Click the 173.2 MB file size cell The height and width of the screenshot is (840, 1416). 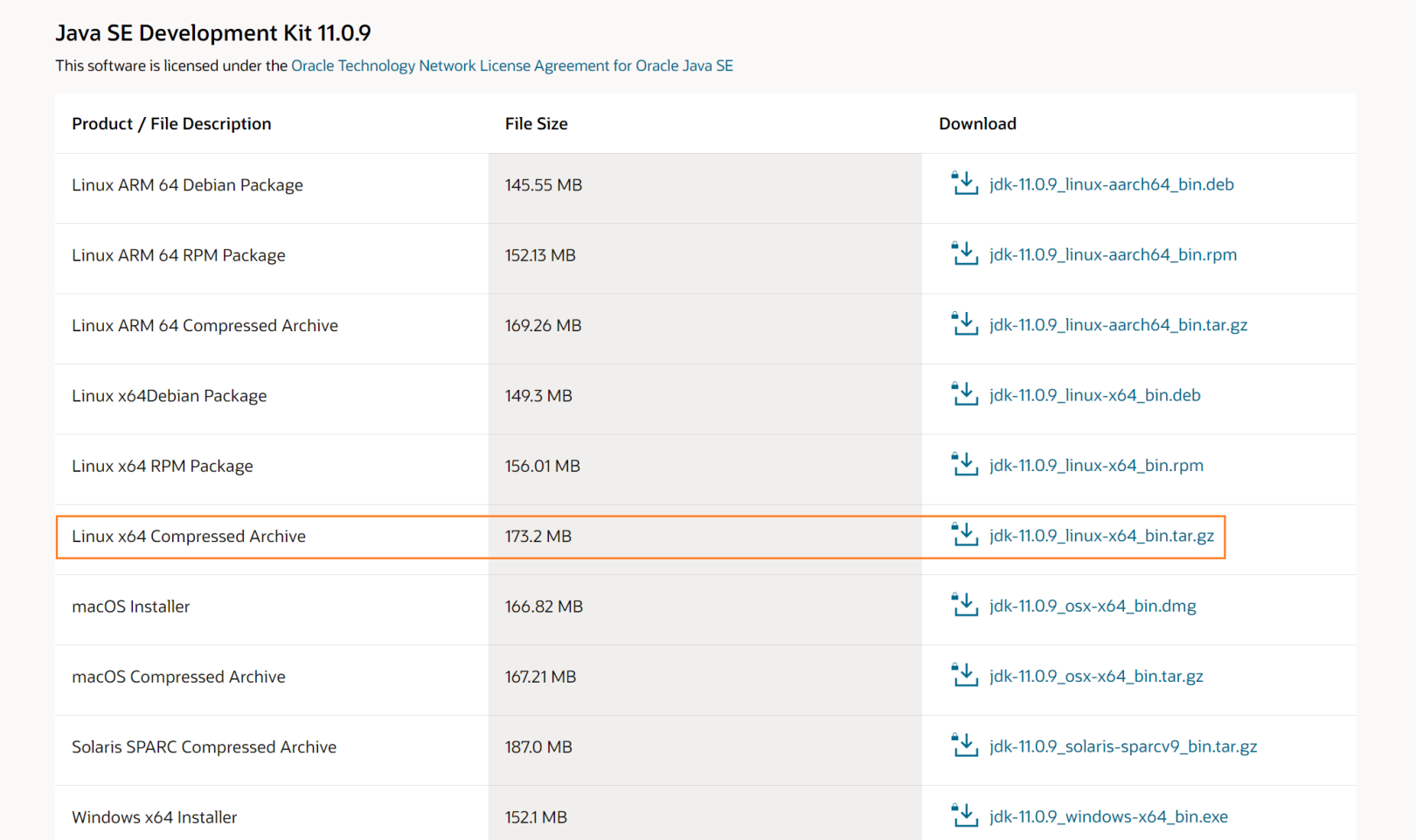click(705, 539)
